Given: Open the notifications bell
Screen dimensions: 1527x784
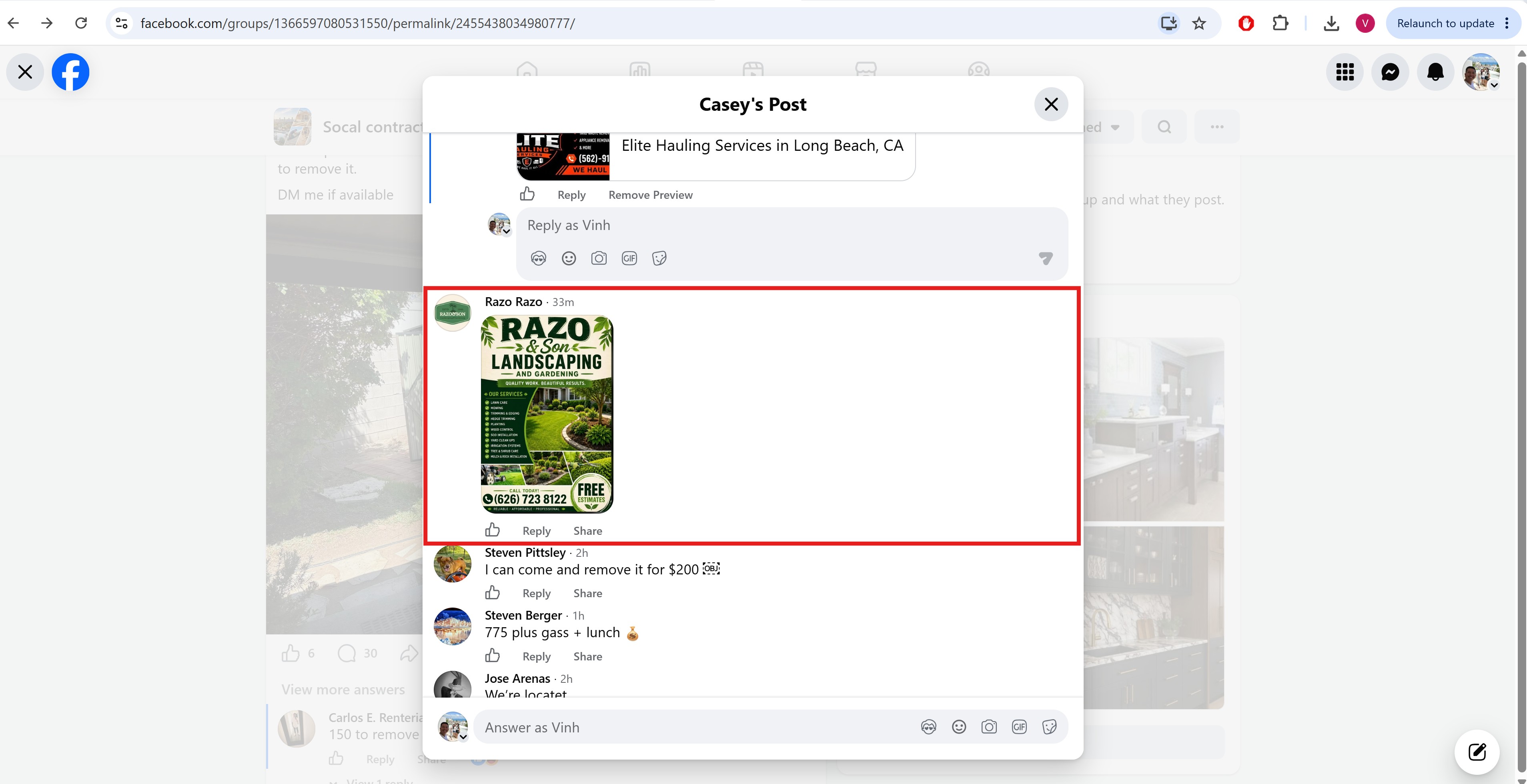Looking at the screenshot, I should 1435,72.
